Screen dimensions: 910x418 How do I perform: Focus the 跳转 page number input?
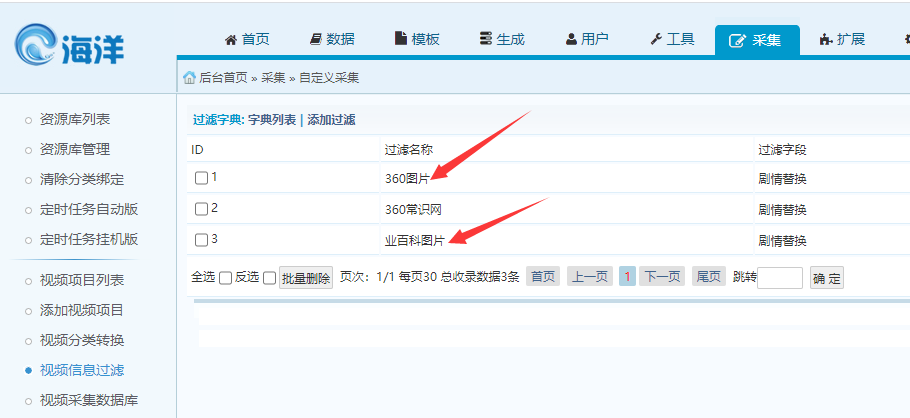click(780, 278)
